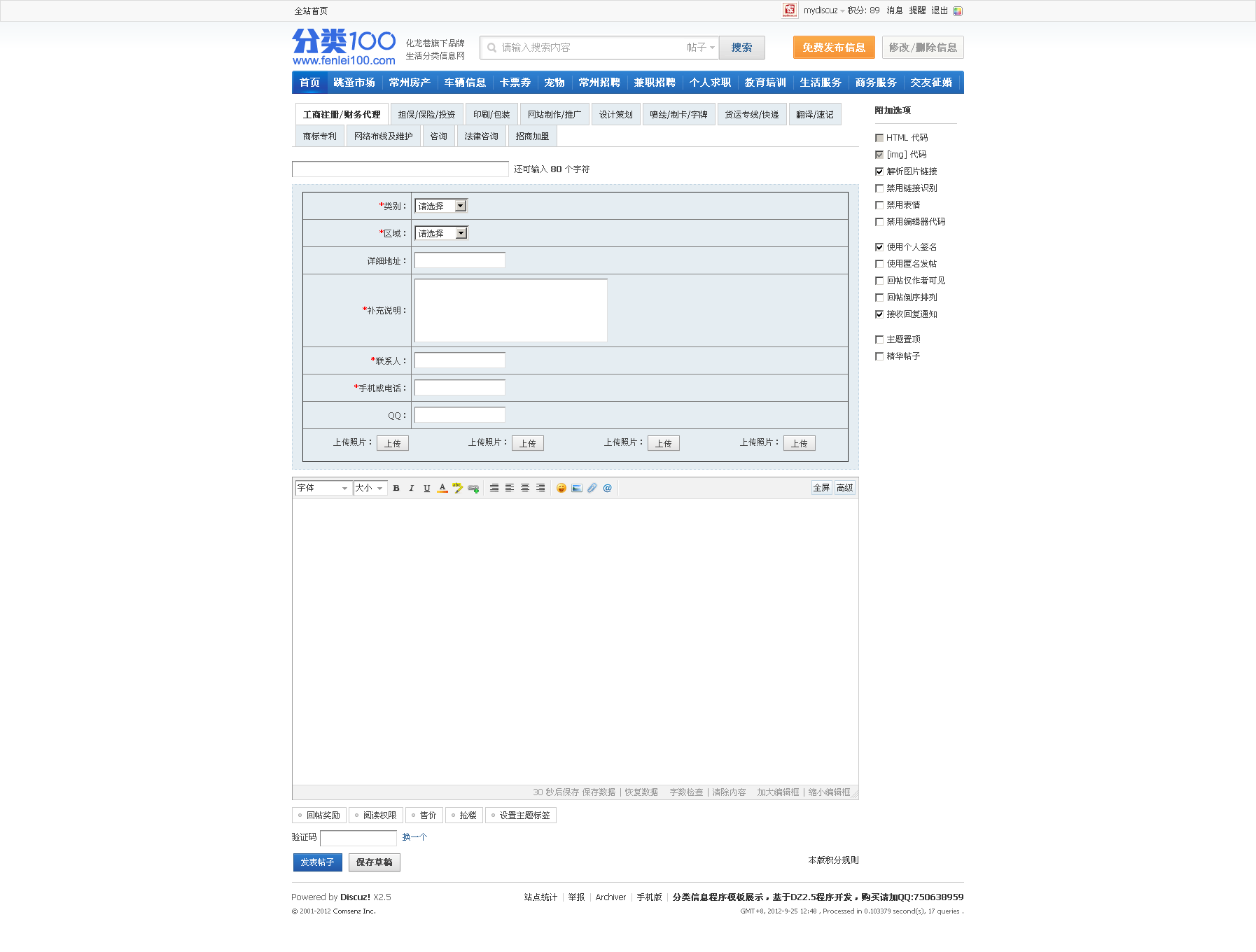Switch editor to 全屏 mode
Viewport: 1256px width, 952px height.
(x=821, y=488)
